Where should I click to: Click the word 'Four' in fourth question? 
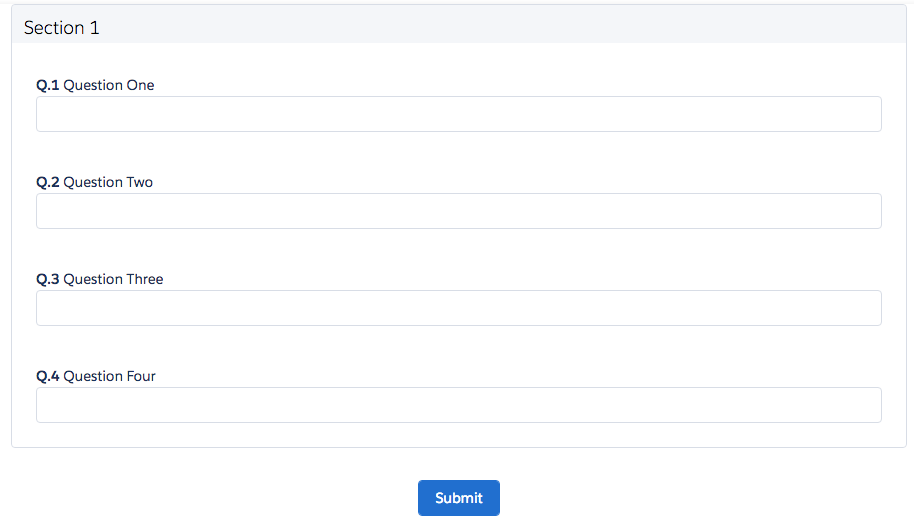141,376
